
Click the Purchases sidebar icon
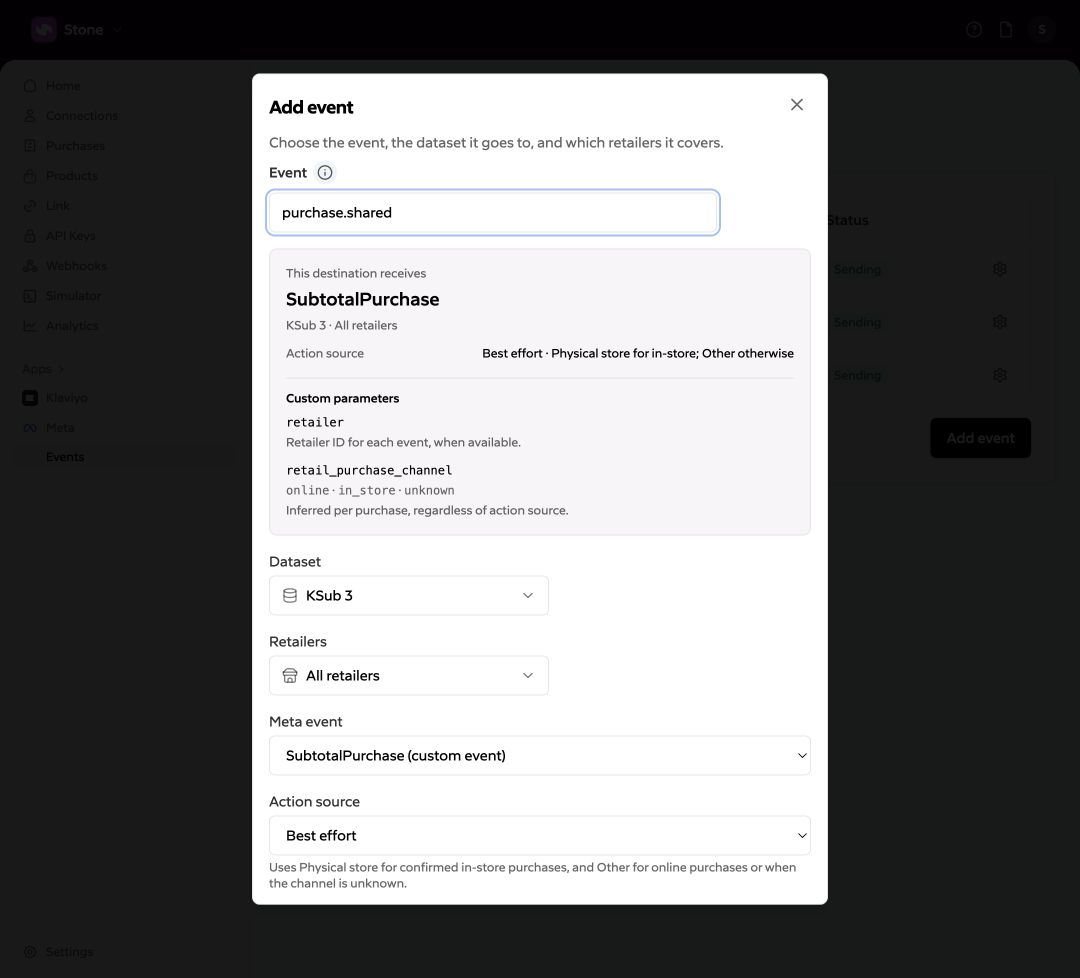tap(30, 146)
